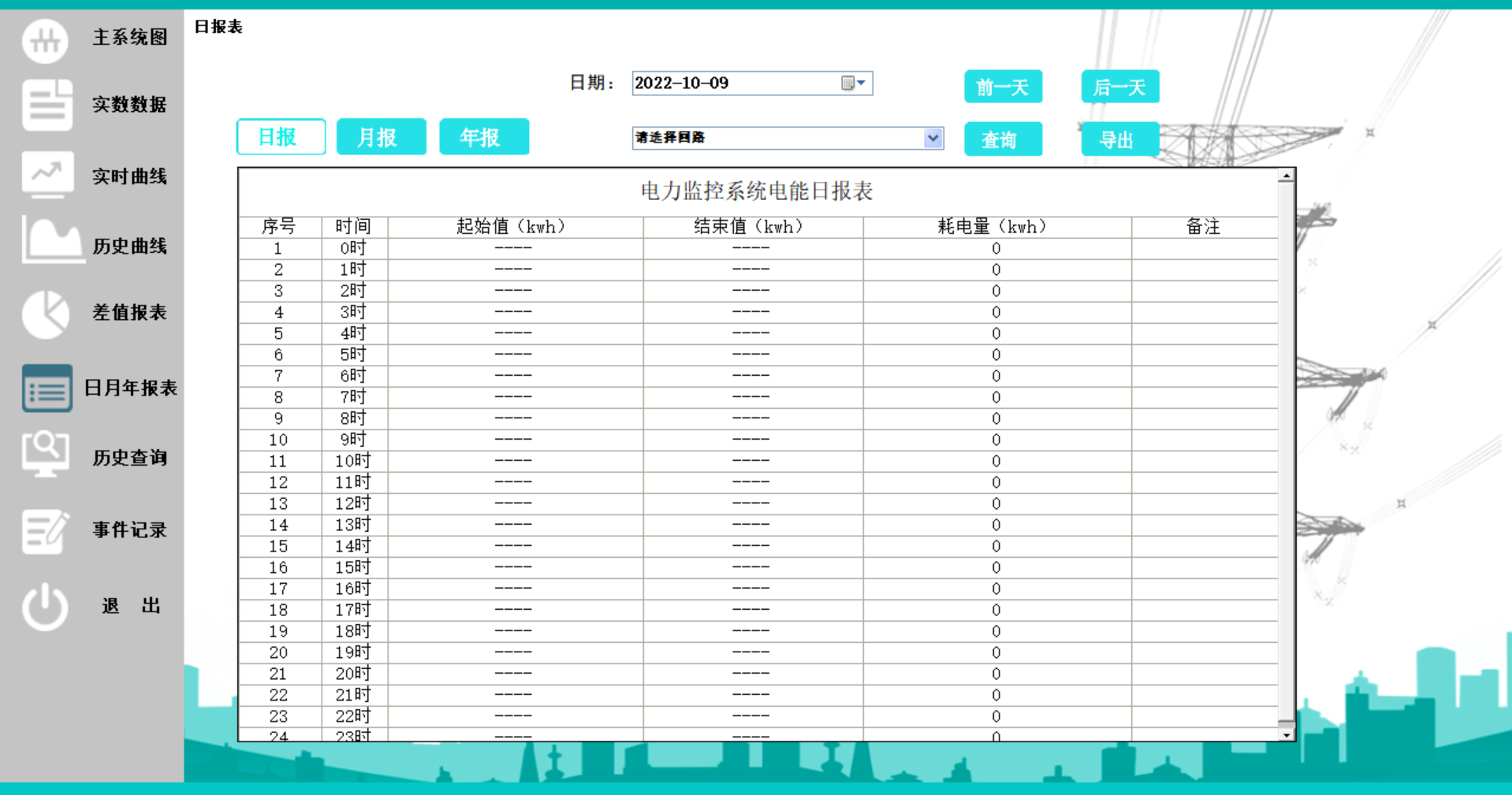Open the 实时曲线 real-time curve view

click(45, 175)
